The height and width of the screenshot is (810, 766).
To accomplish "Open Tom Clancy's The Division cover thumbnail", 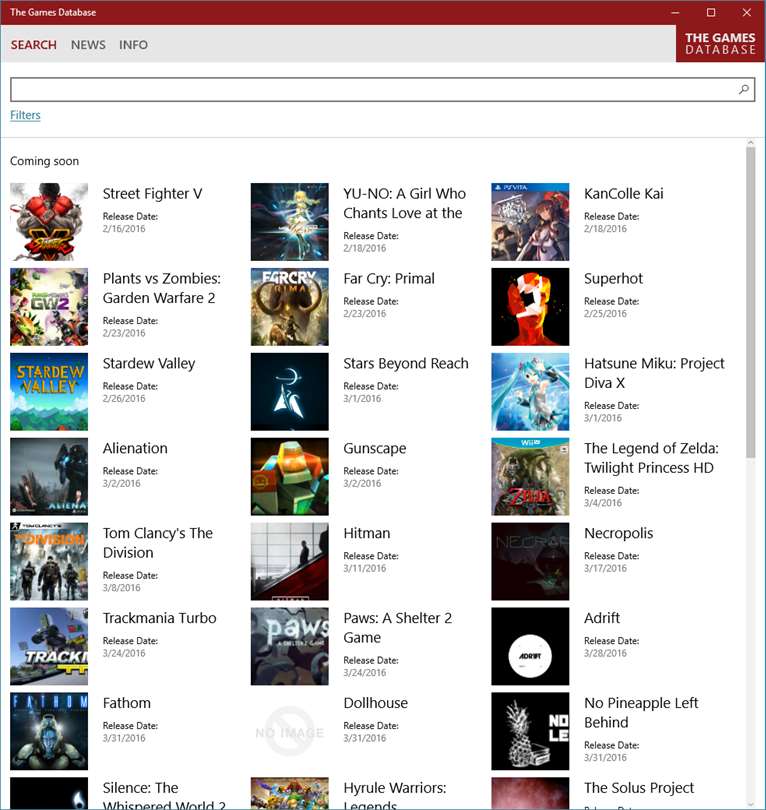I will [49, 561].
